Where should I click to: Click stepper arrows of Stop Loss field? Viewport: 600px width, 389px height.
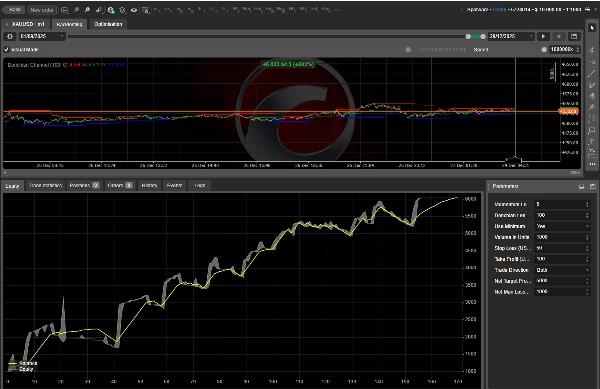(587, 248)
